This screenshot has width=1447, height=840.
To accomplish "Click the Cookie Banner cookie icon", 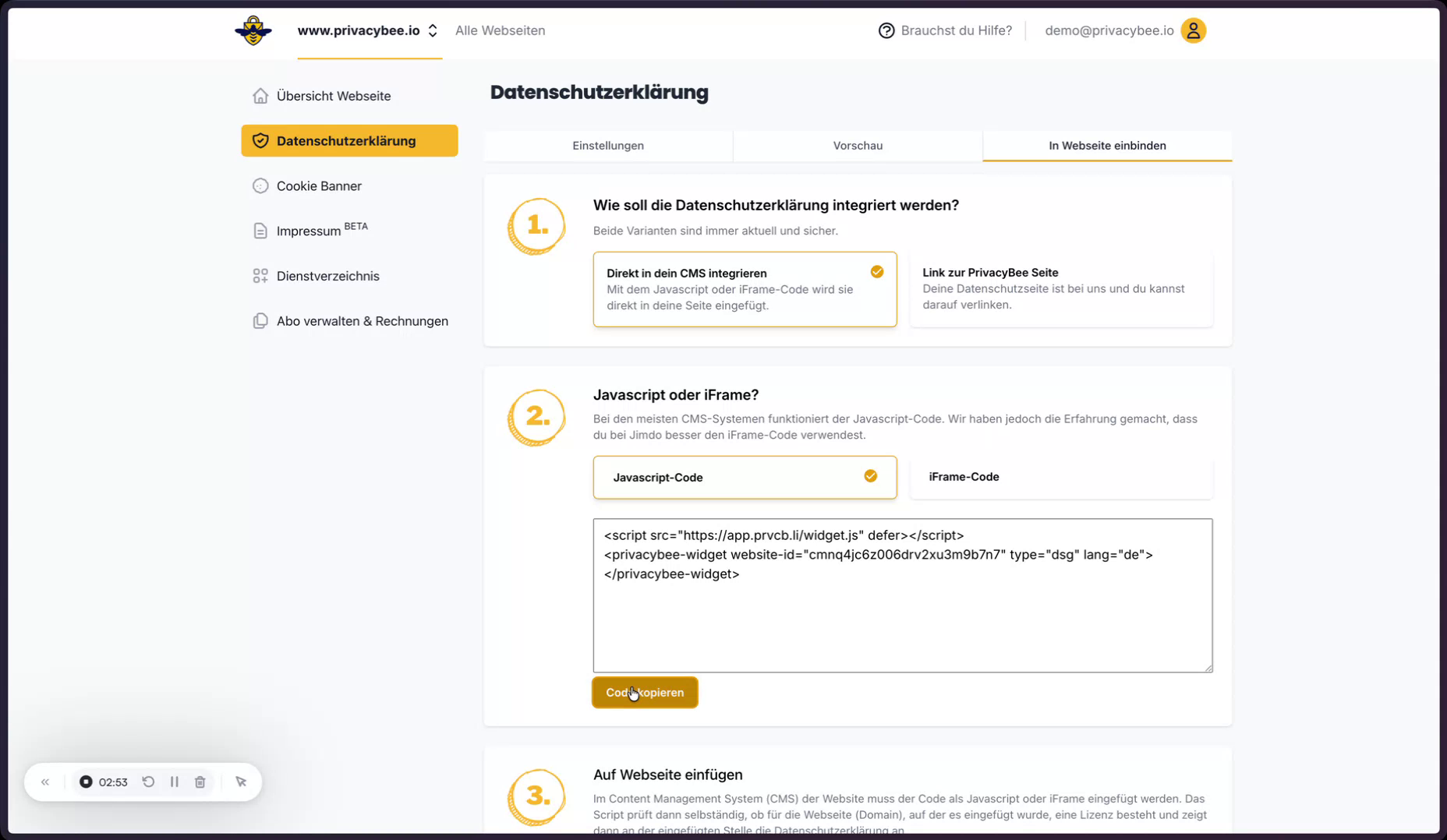I will pos(260,186).
